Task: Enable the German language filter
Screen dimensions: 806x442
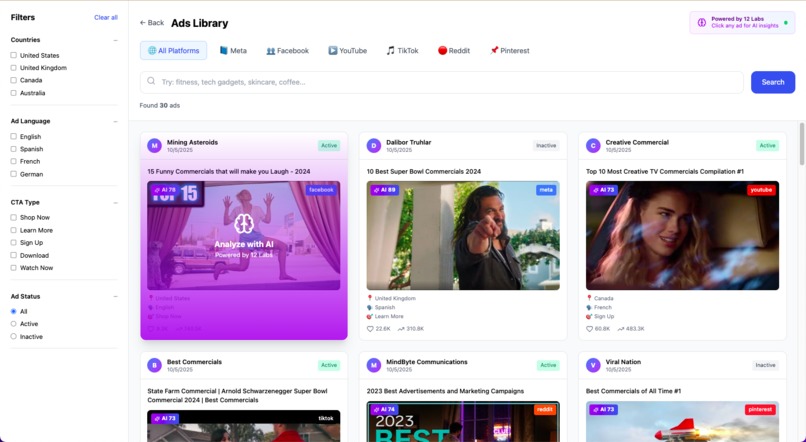Action: click(13, 174)
